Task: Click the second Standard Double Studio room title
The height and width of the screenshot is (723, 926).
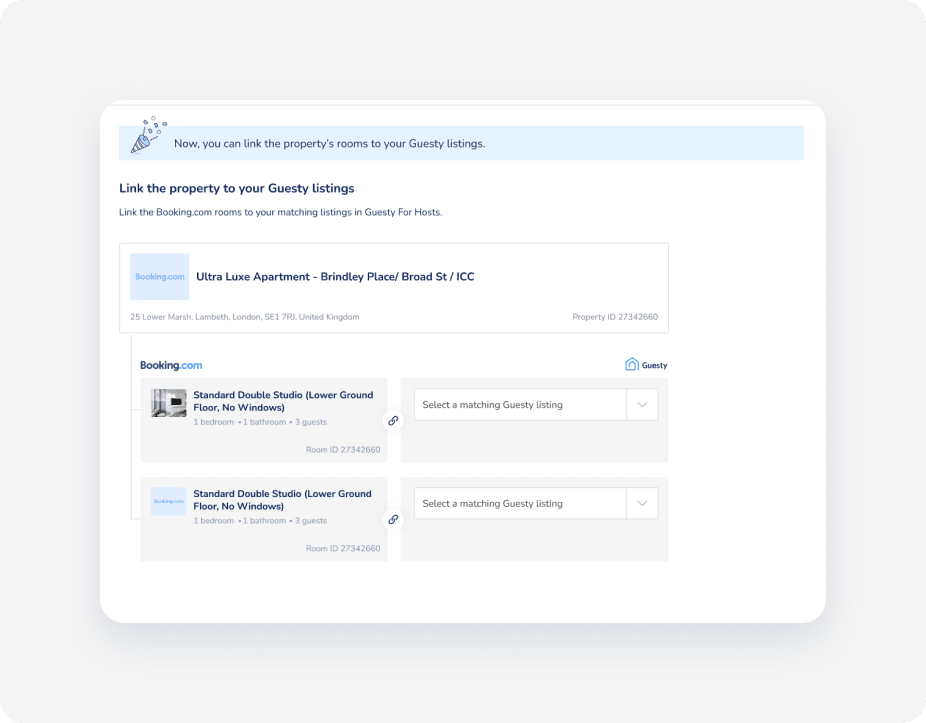Action: (x=282, y=500)
